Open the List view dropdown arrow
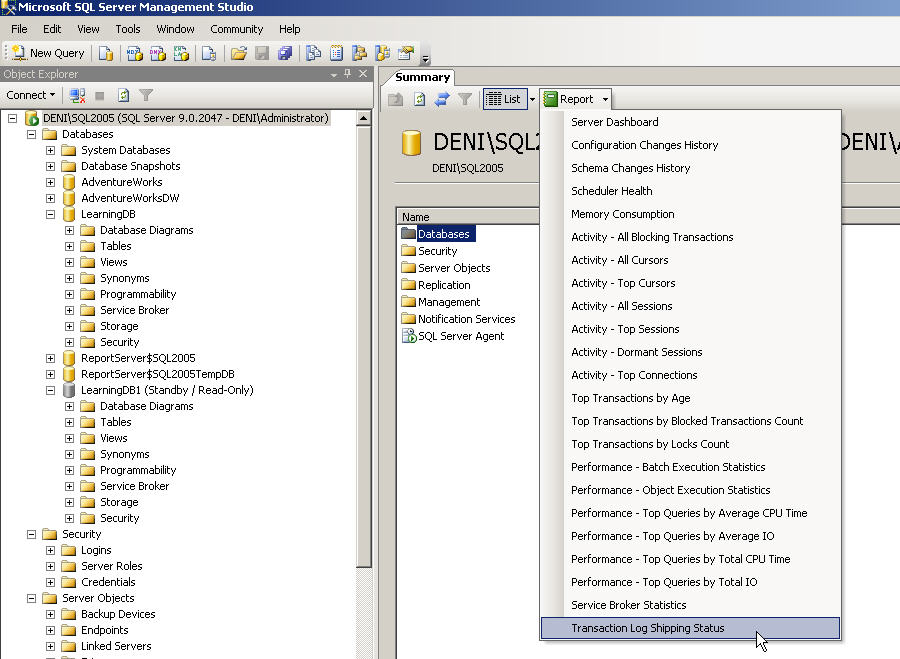The image size is (900, 659). (x=532, y=99)
